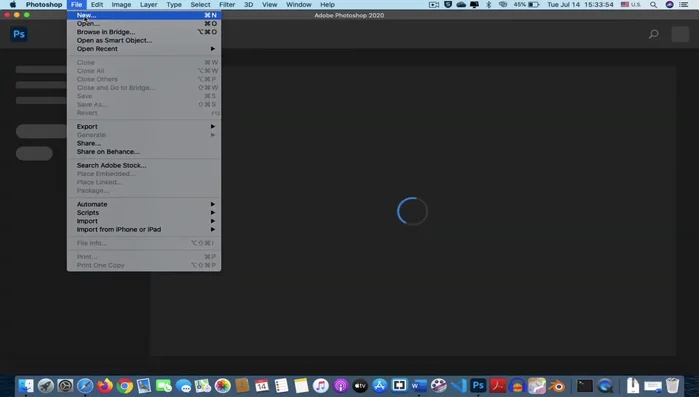Open the Apple TV app in the dock
This screenshot has height=397, width=699.
(360, 385)
